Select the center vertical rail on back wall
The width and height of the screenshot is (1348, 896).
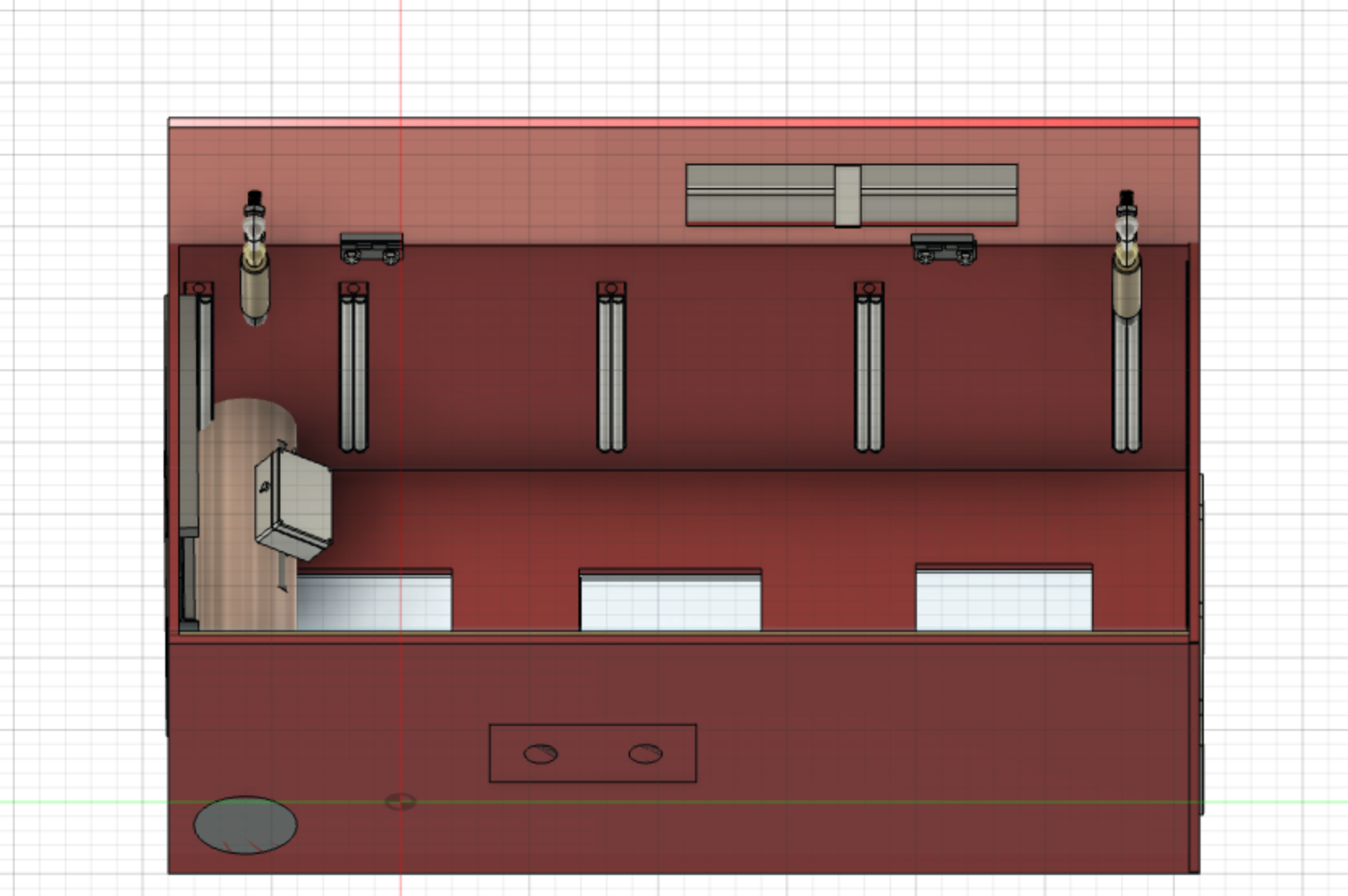612,367
